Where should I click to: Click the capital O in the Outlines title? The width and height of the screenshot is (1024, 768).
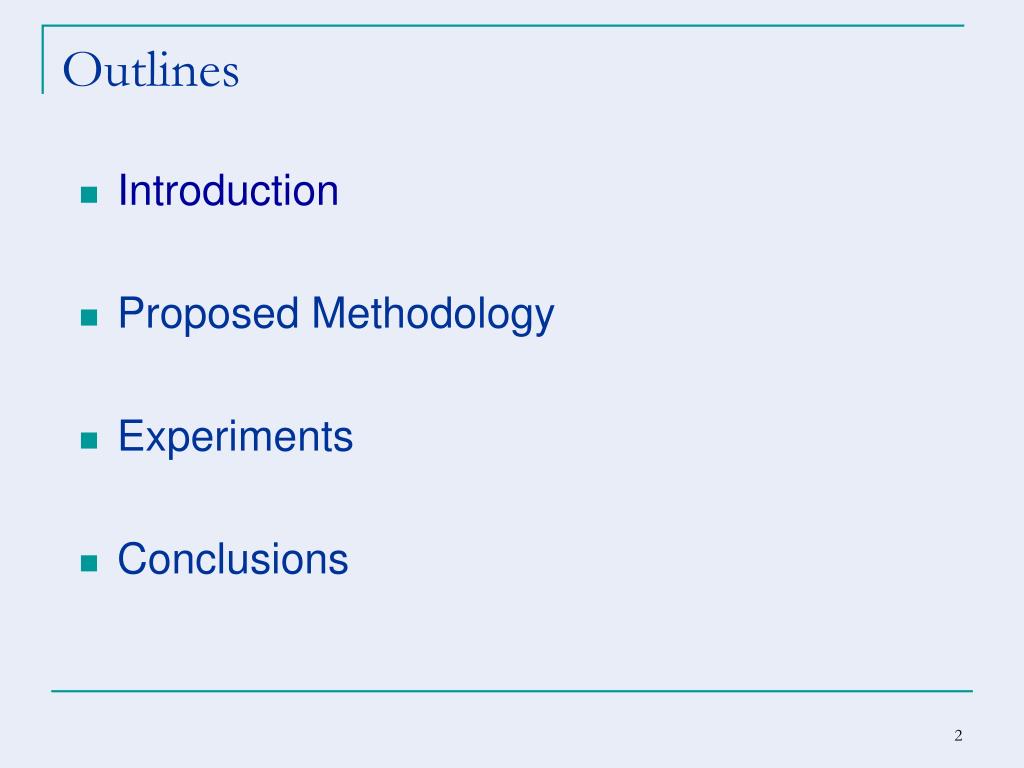(79, 71)
